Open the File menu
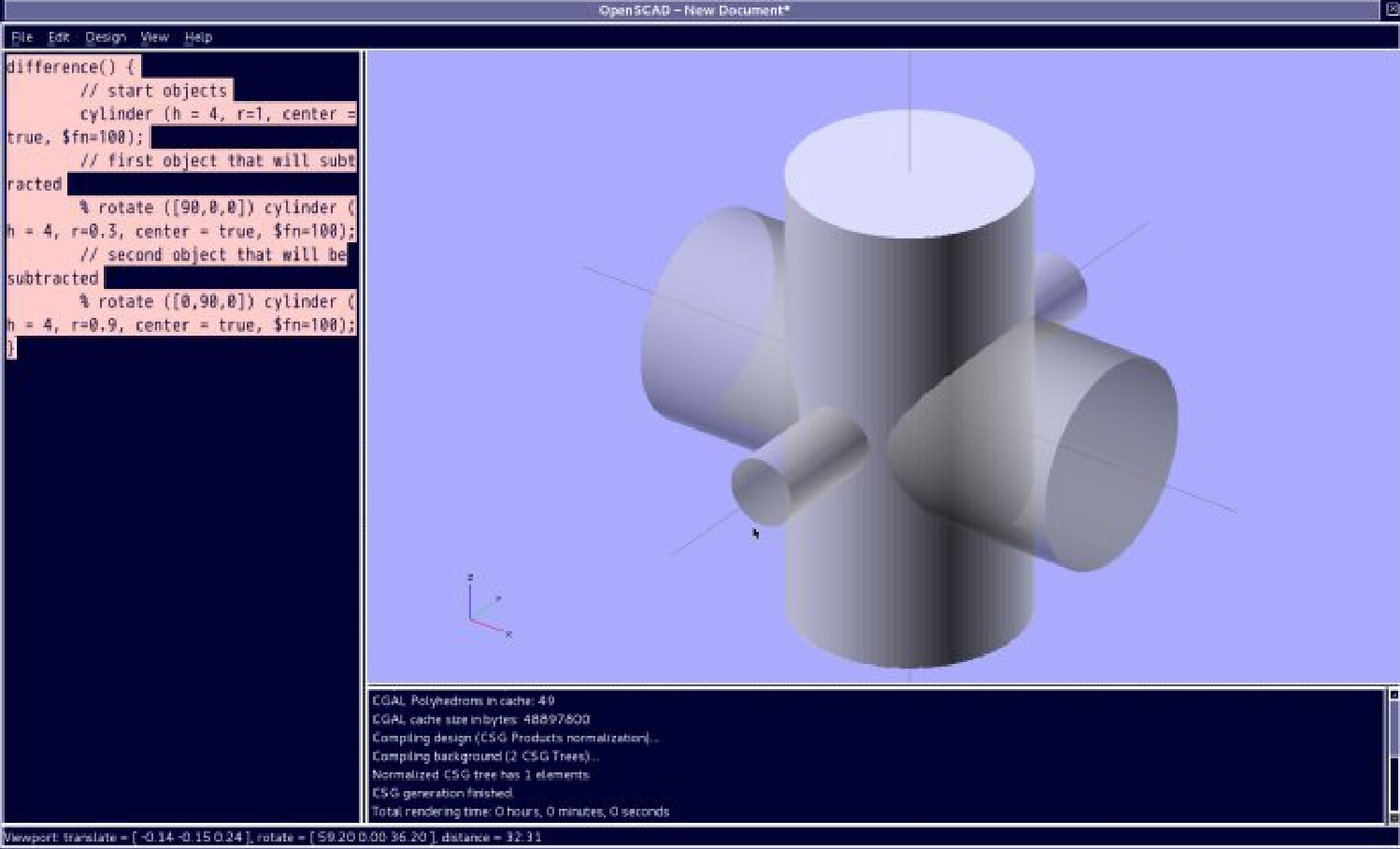 21,37
